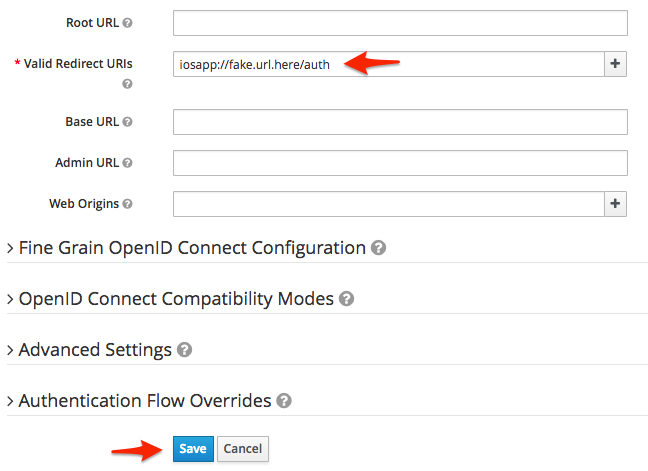Focus the Base URL input field
648x471 pixels.
400,122
